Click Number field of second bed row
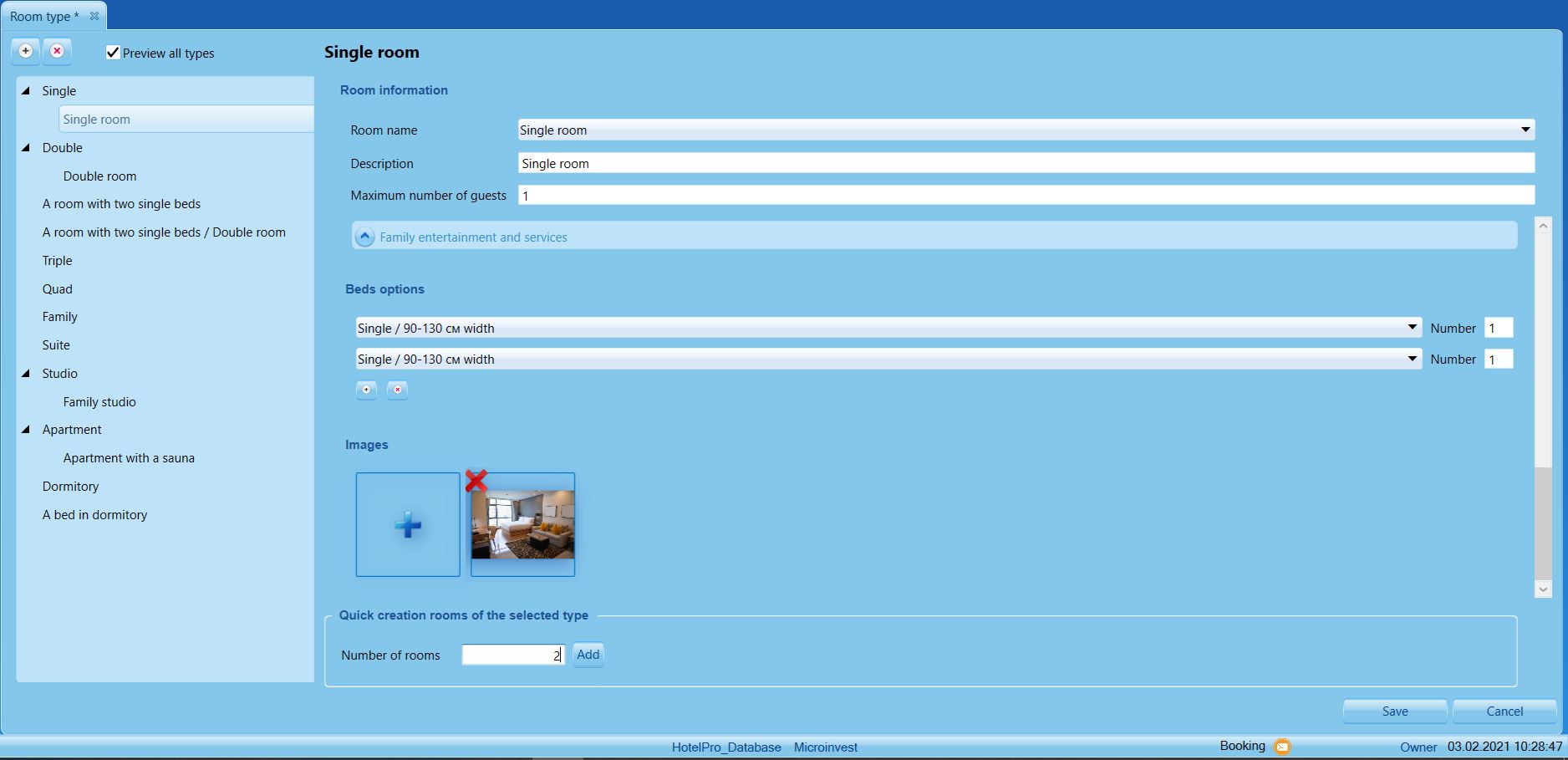Viewport: 1568px width, 760px height. coord(1499,359)
